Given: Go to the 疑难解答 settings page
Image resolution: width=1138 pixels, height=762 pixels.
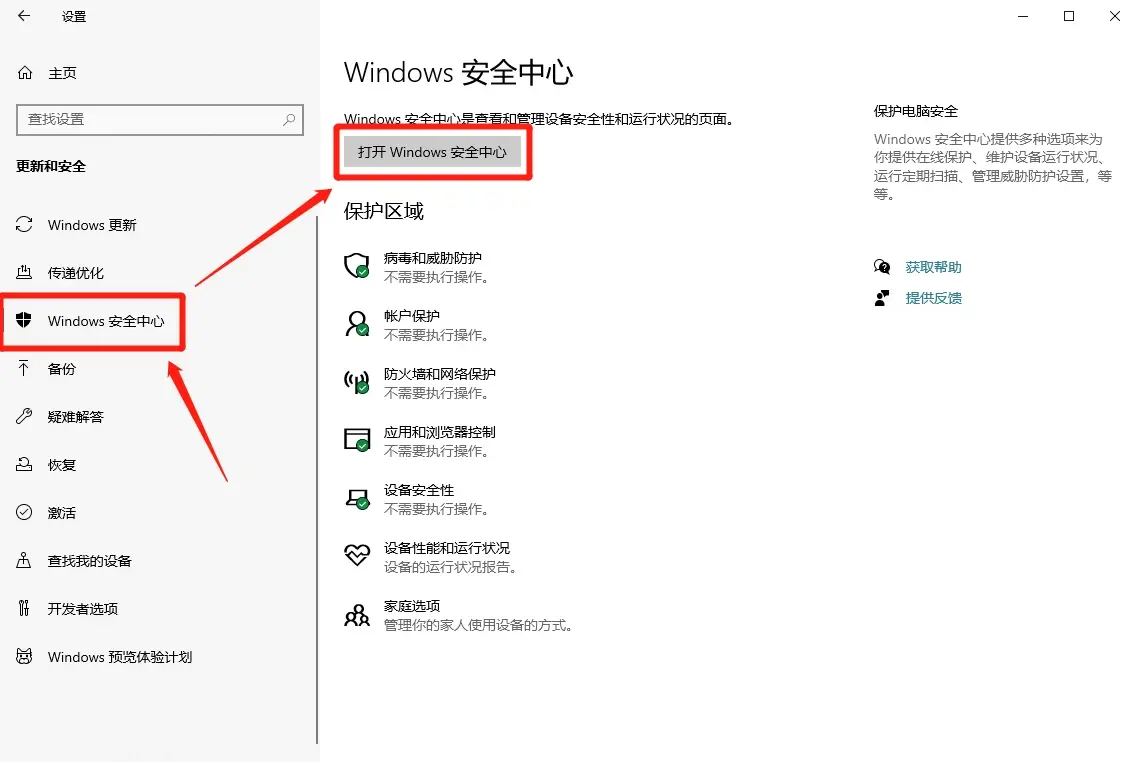Looking at the screenshot, I should [x=75, y=417].
